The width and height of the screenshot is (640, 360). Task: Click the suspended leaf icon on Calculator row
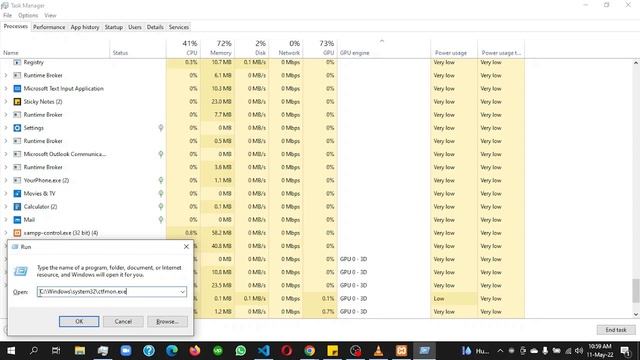click(x=161, y=207)
